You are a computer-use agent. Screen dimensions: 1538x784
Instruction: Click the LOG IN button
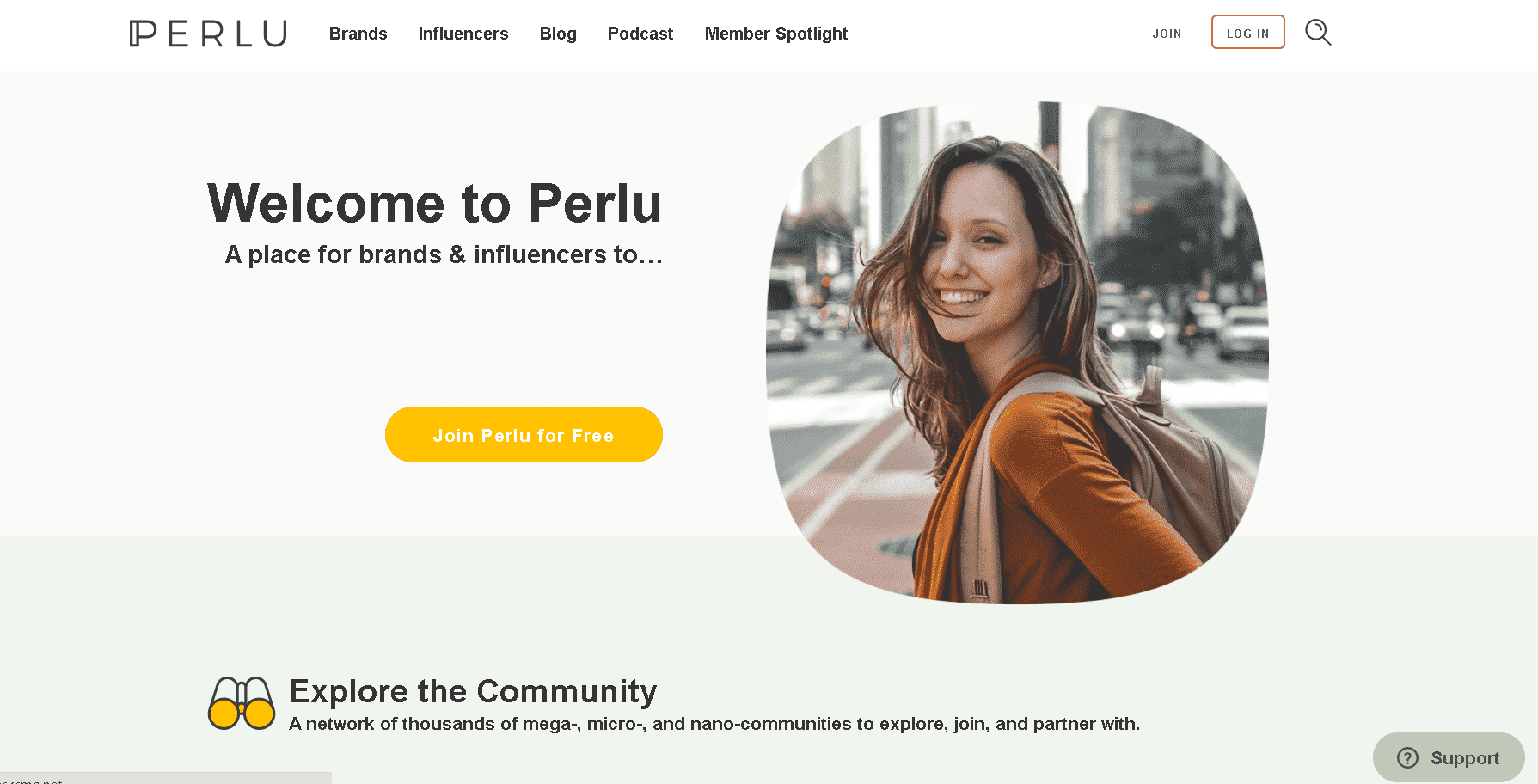(1247, 33)
